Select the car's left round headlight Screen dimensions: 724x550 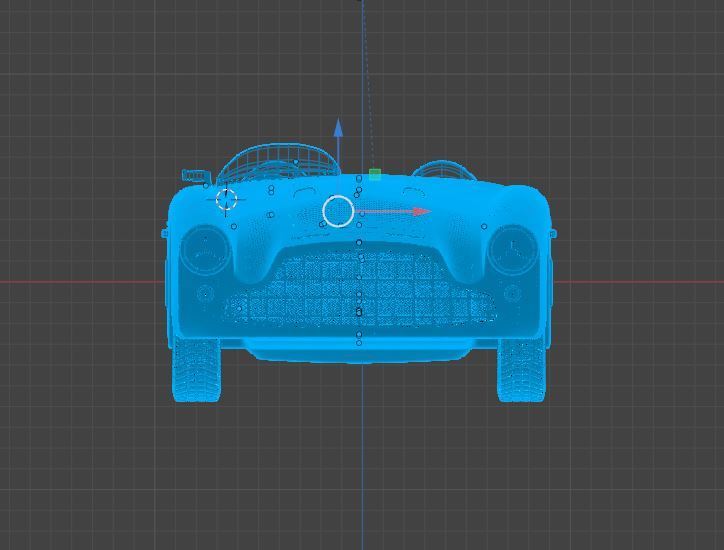click(x=205, y=250)
